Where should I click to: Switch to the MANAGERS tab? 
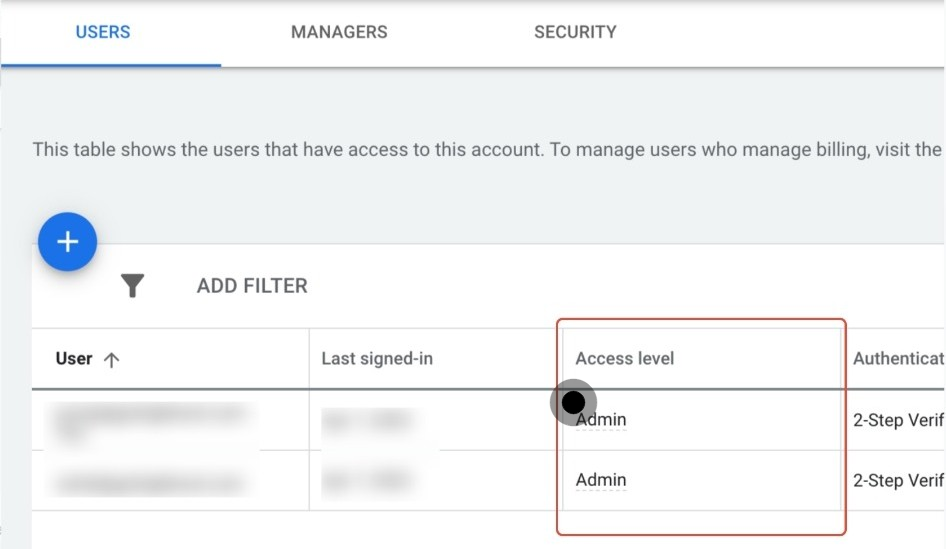339,32
